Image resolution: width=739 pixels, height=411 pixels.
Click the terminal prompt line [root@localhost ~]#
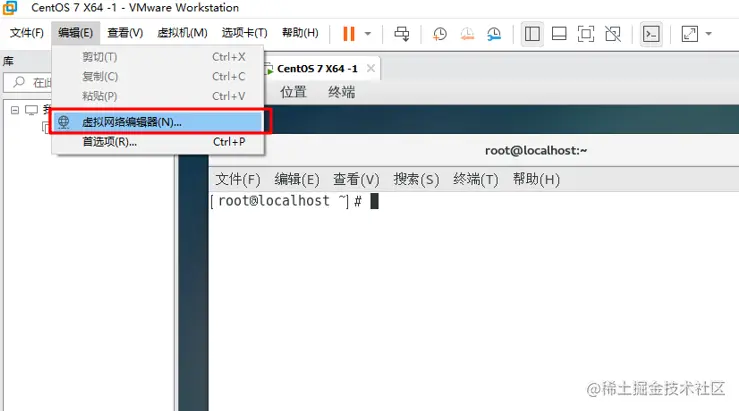(286, 201)
